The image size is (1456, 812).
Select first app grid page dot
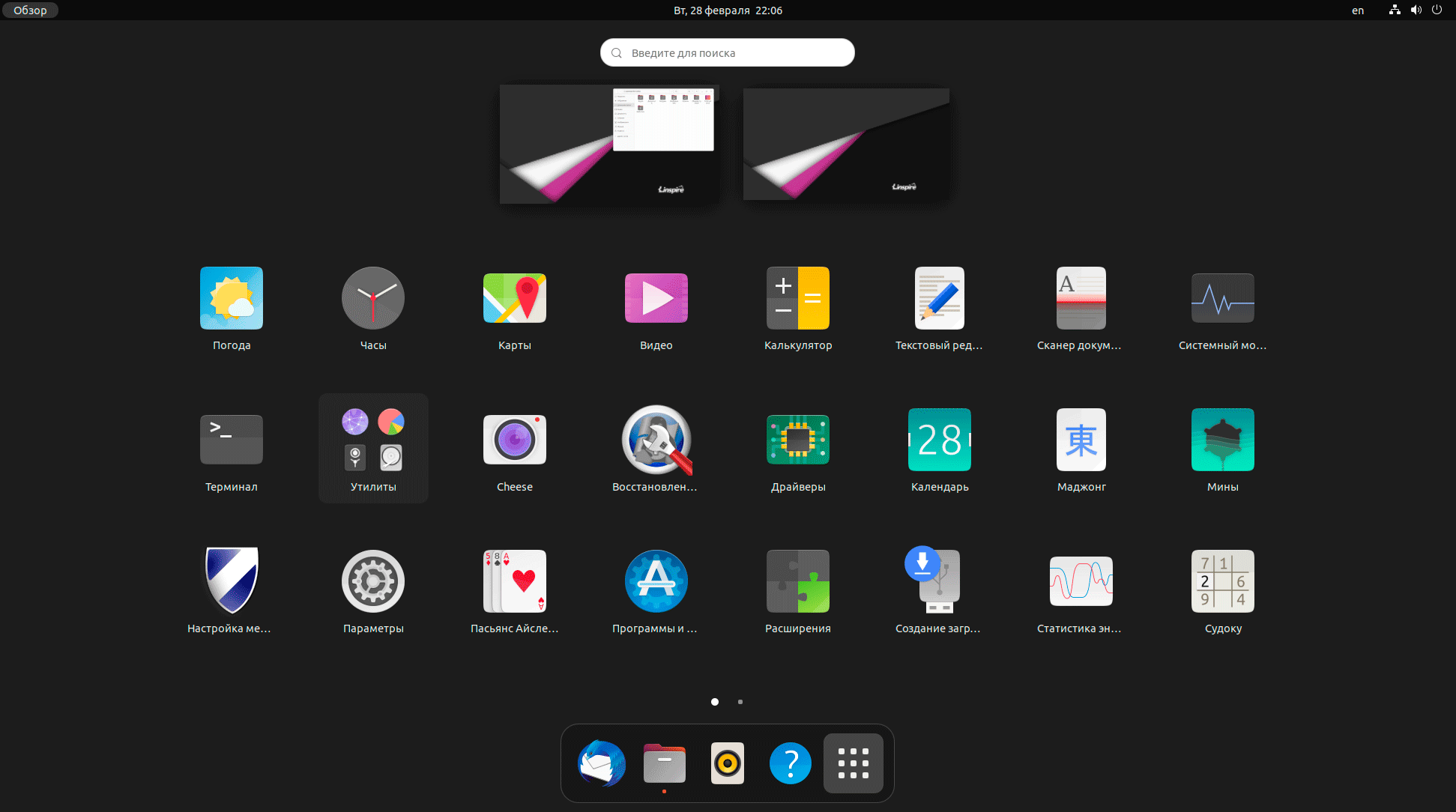point(715,702)
